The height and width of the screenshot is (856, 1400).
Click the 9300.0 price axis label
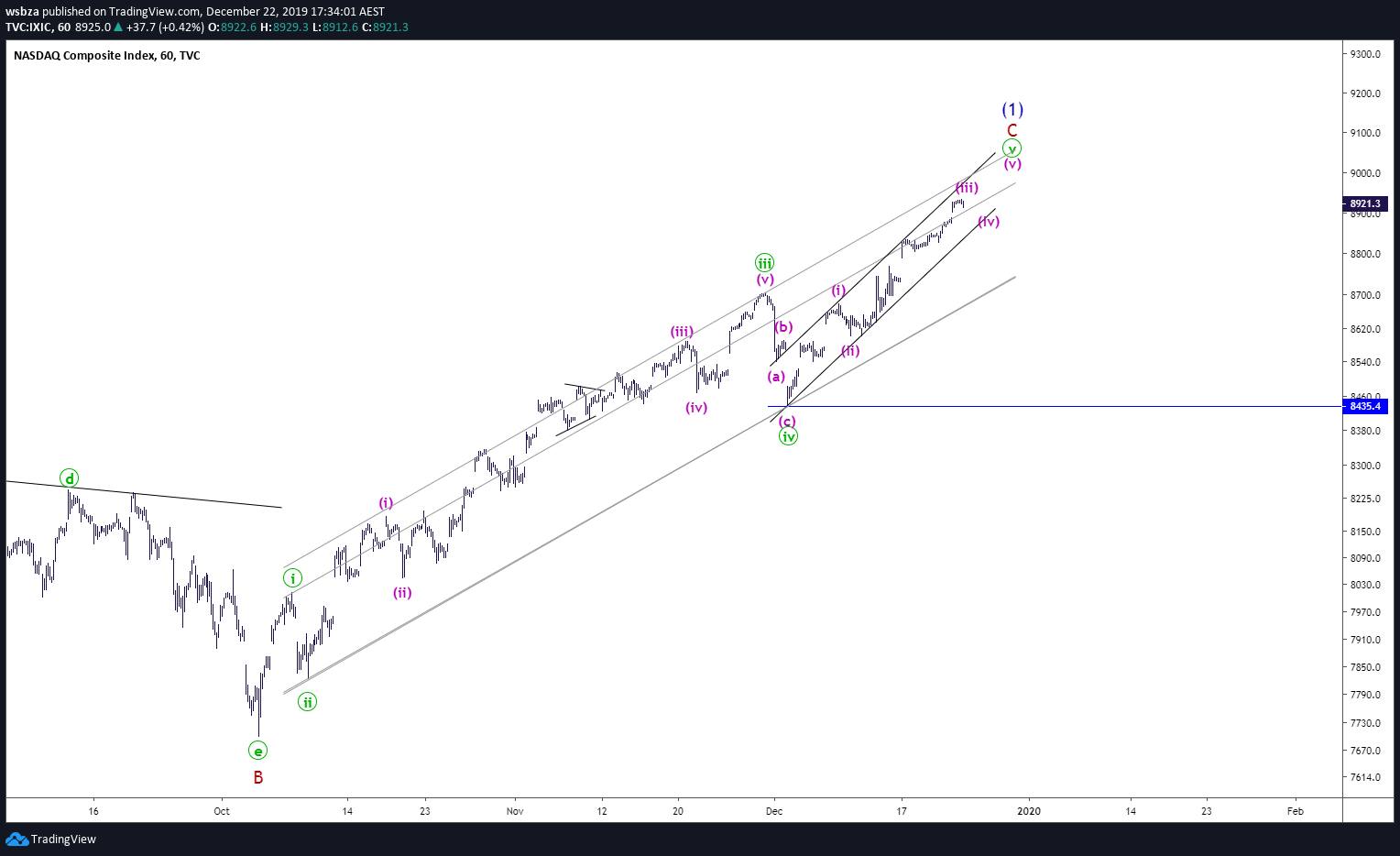[x=1365, y=54]
